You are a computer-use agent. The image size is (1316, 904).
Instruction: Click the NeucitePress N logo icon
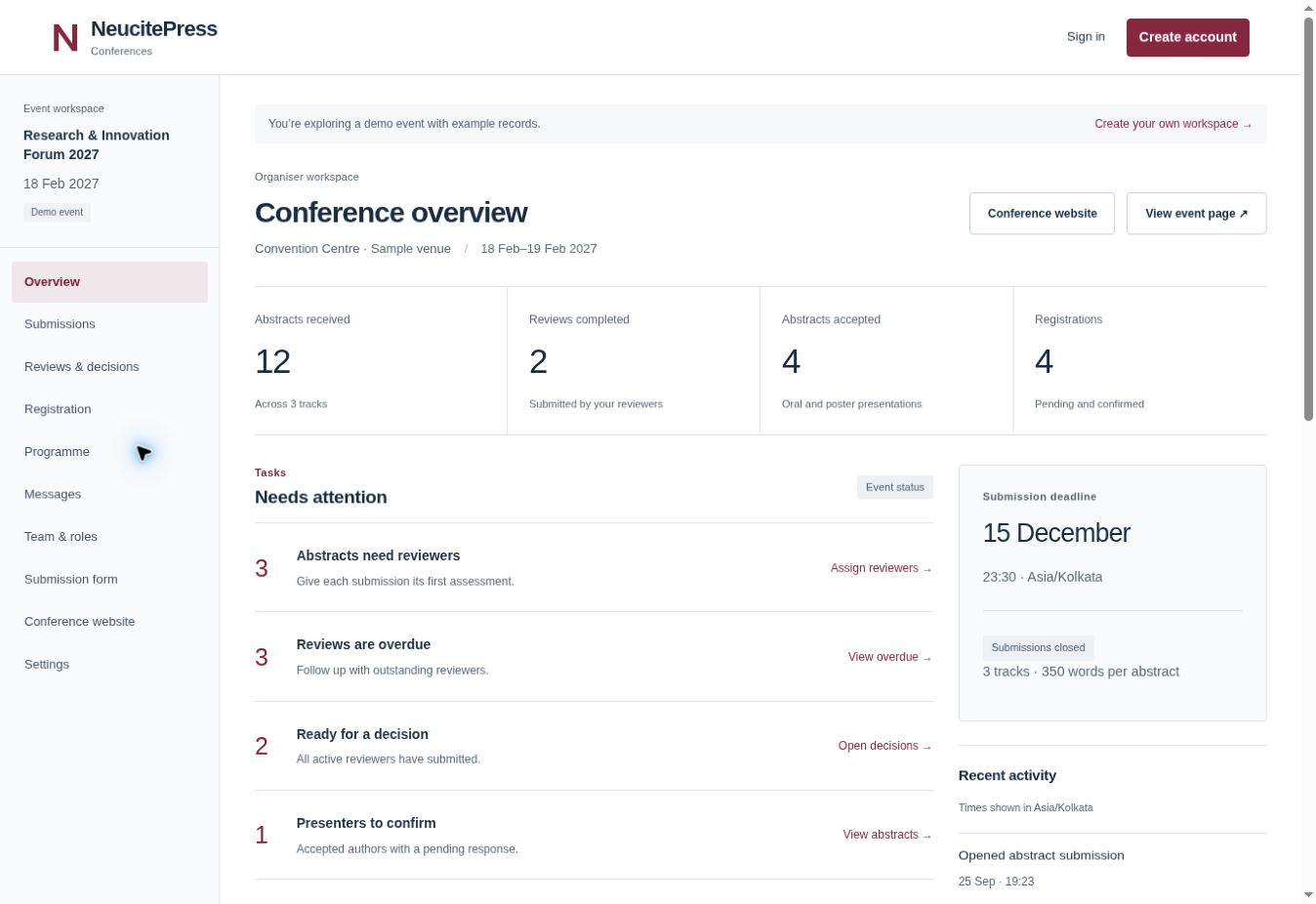click(65, 38)
